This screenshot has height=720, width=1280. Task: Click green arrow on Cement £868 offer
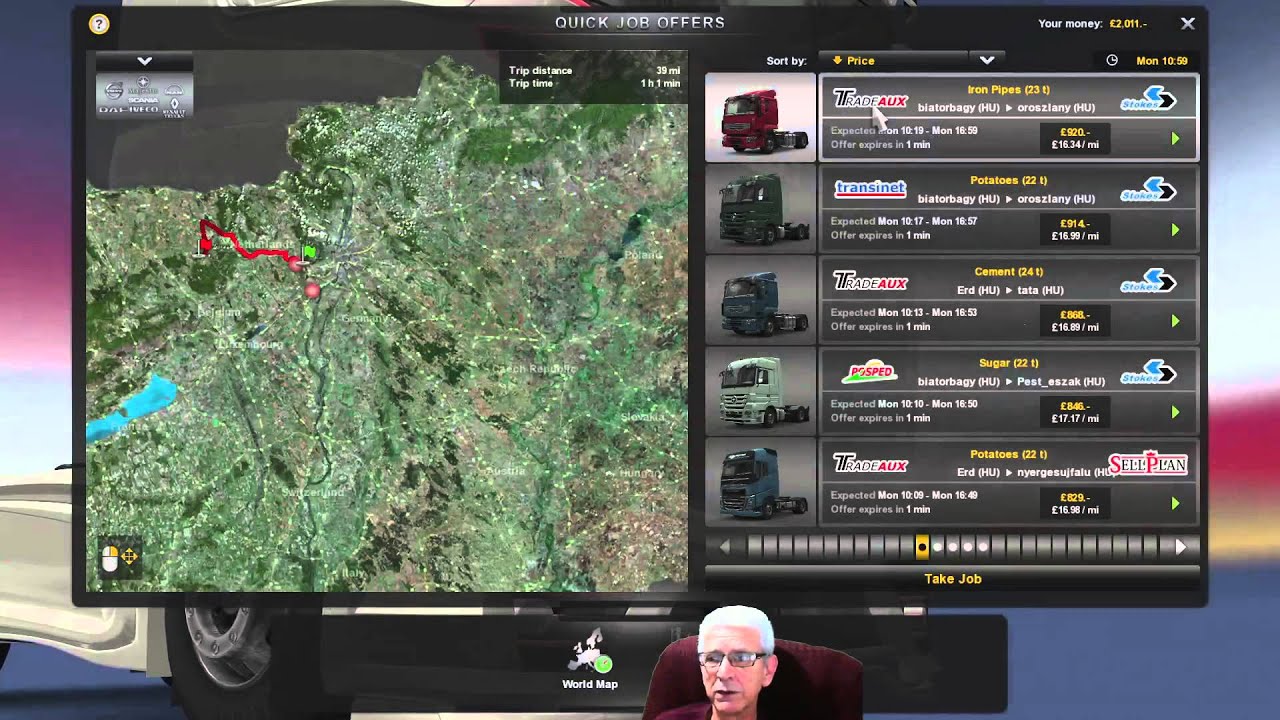1175,321
